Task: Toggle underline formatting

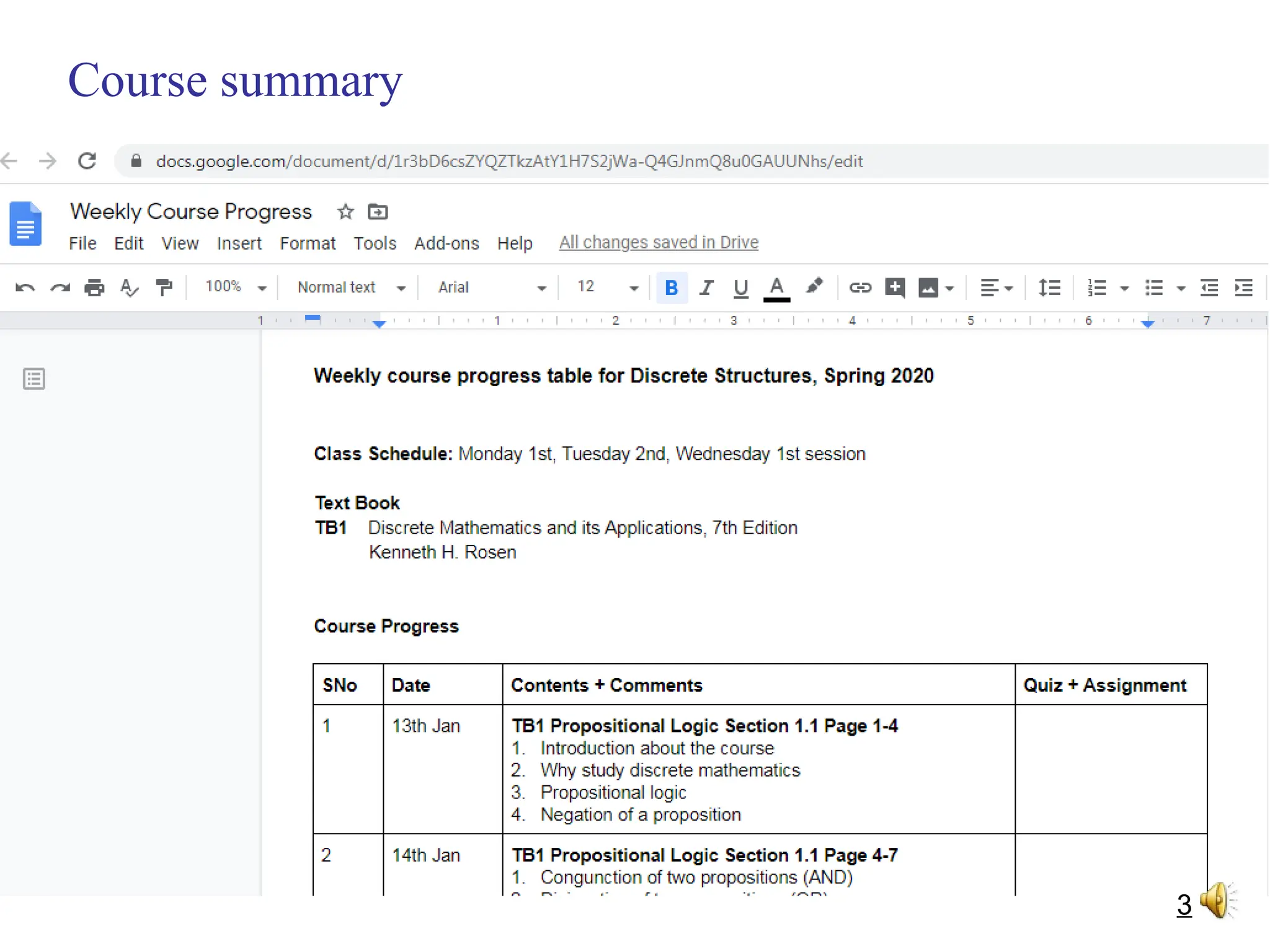Action: coord(740,288)
